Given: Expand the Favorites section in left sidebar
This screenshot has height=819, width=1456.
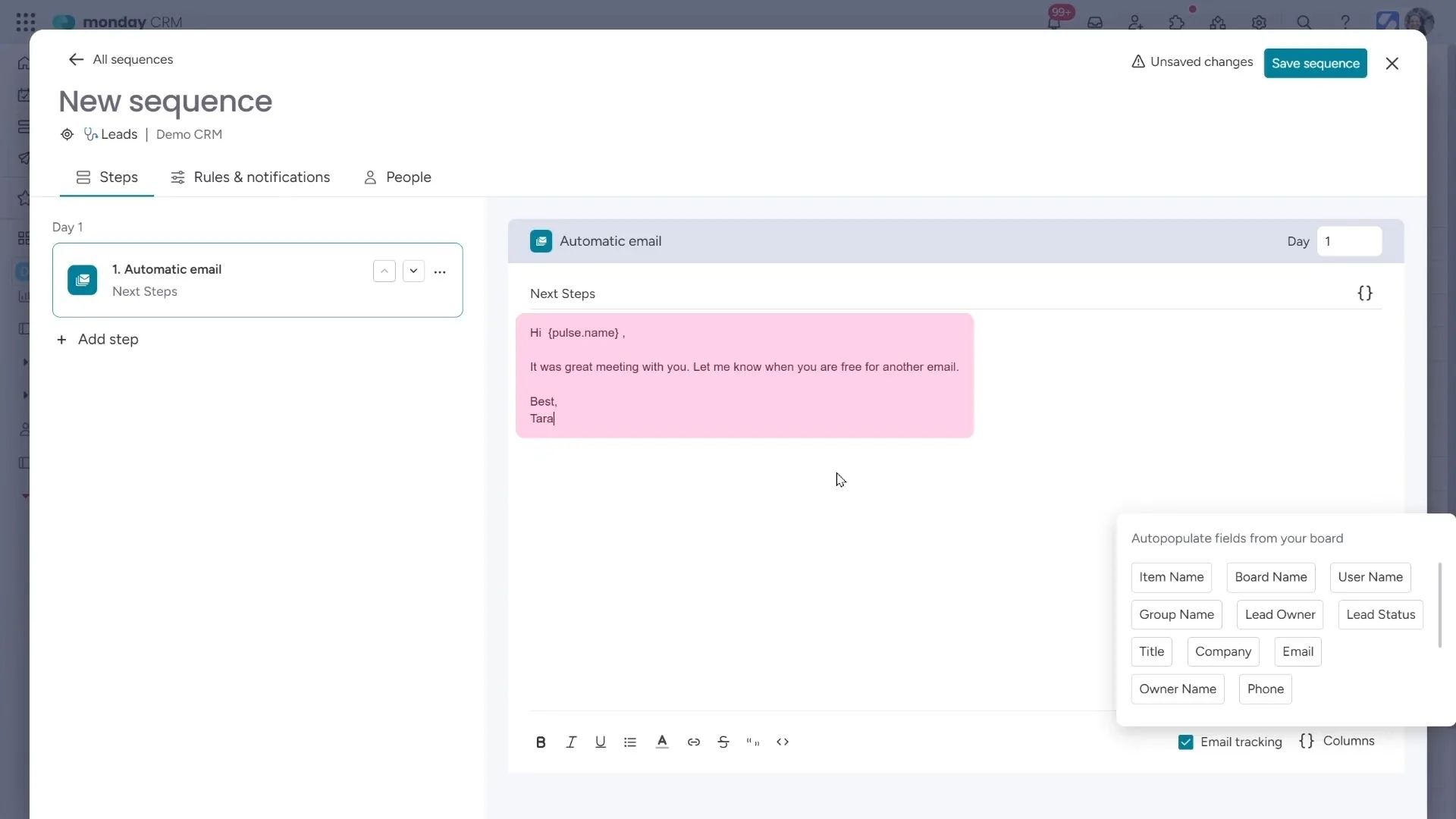Looking at the screenshot, I should coord(26,199).
